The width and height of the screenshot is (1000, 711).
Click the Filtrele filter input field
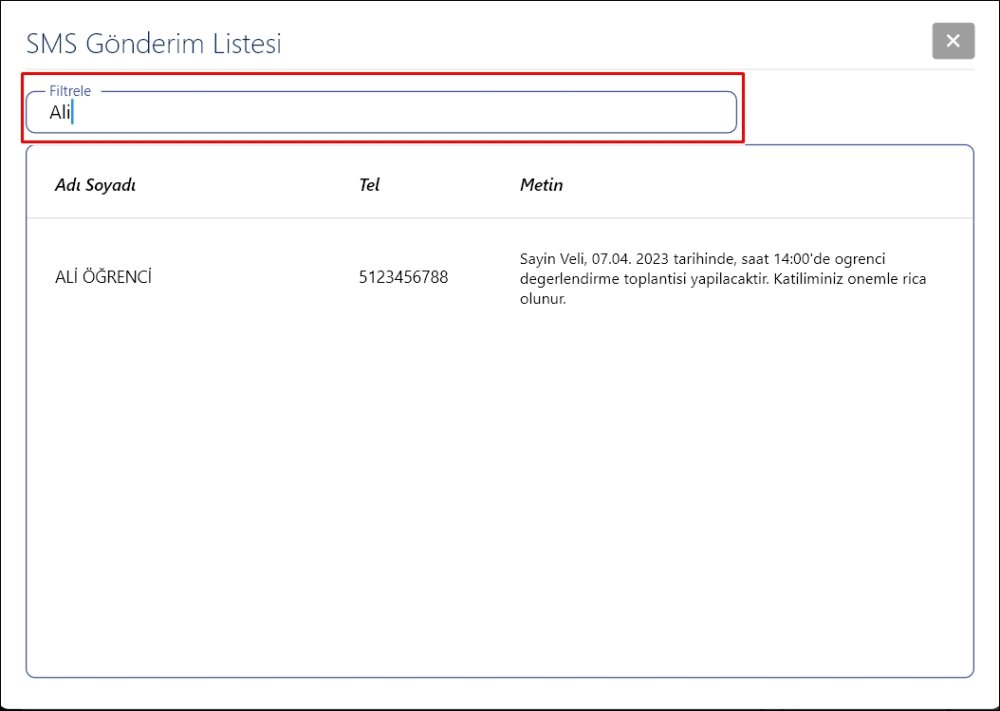(x=381, y=112)
